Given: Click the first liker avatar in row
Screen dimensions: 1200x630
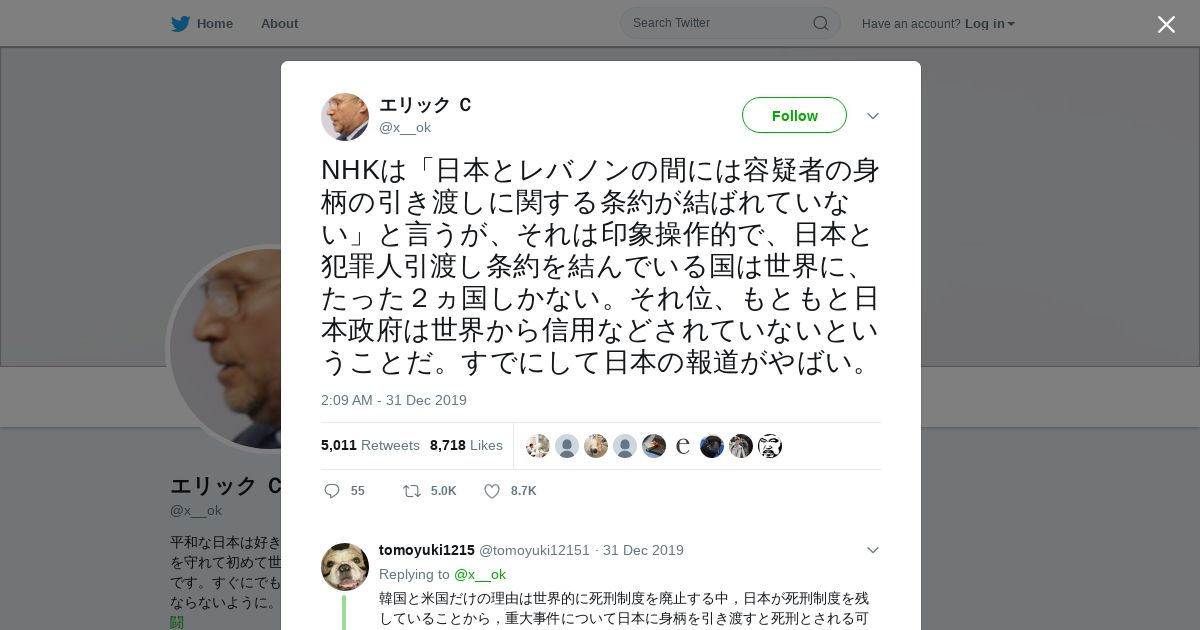Looking at the screenshot, I should pos(538,446).
